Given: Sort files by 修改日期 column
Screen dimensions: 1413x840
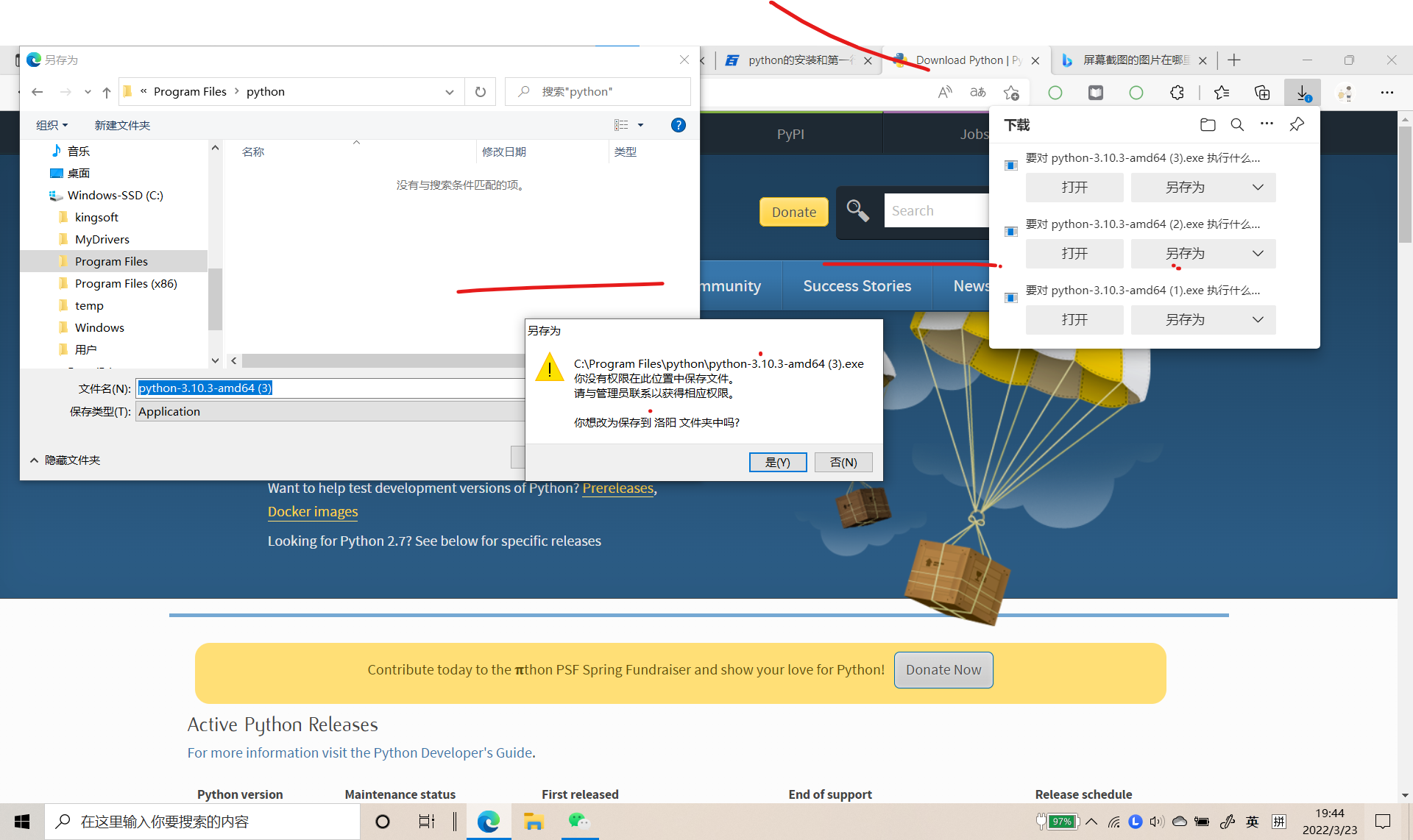Looking at the screenshot, I should 504,152.
